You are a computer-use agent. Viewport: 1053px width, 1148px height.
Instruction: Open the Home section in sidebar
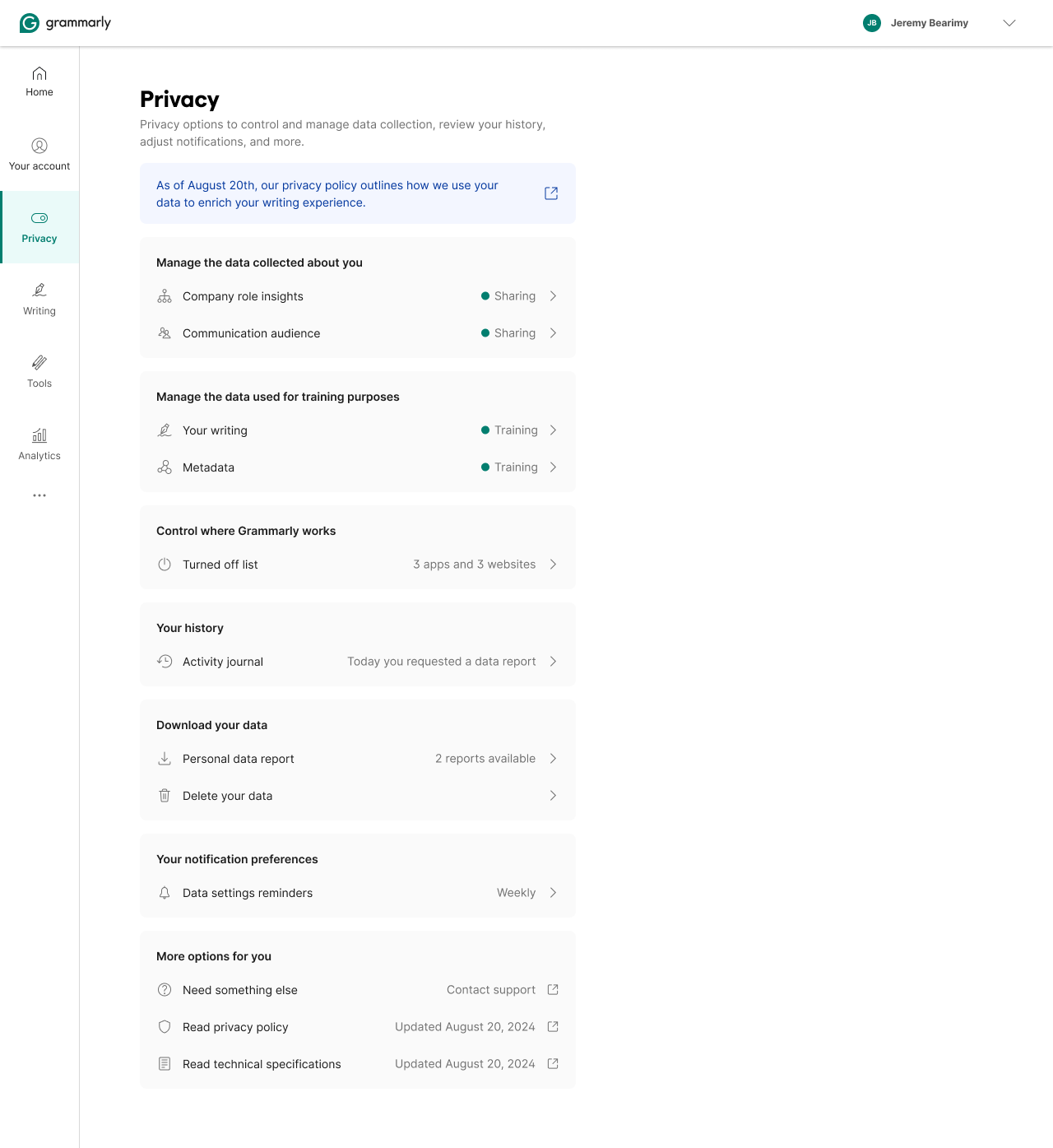point(39,80)
